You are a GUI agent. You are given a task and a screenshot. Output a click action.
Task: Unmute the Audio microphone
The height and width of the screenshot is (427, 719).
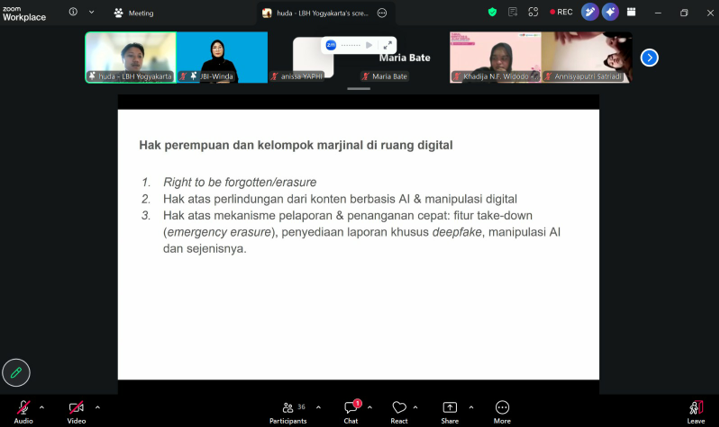23,412
